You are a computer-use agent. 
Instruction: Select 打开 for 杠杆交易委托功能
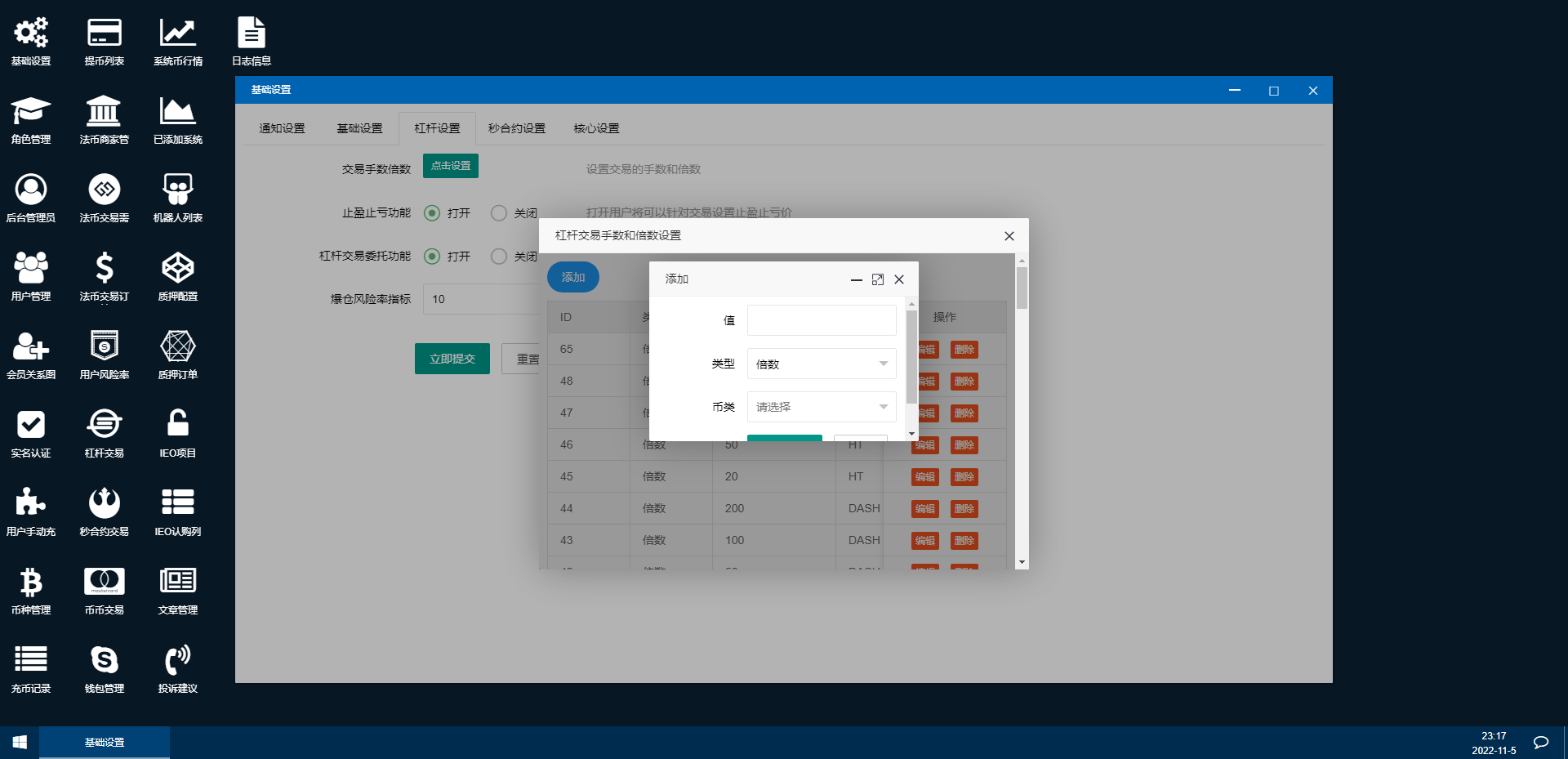click(432, 257)
